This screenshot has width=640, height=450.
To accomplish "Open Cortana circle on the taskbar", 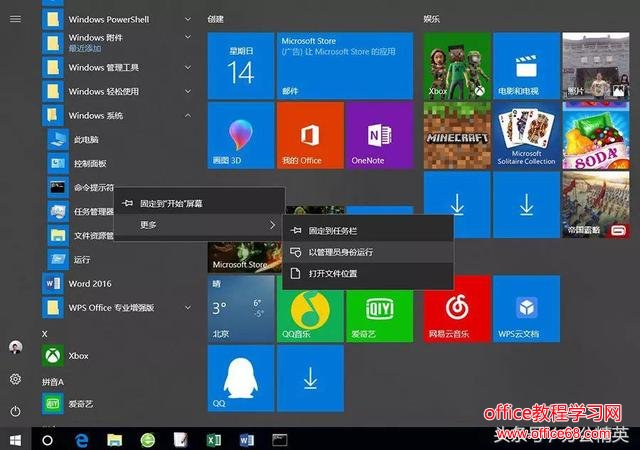I will pyautogui.click(x=47, y=440).
